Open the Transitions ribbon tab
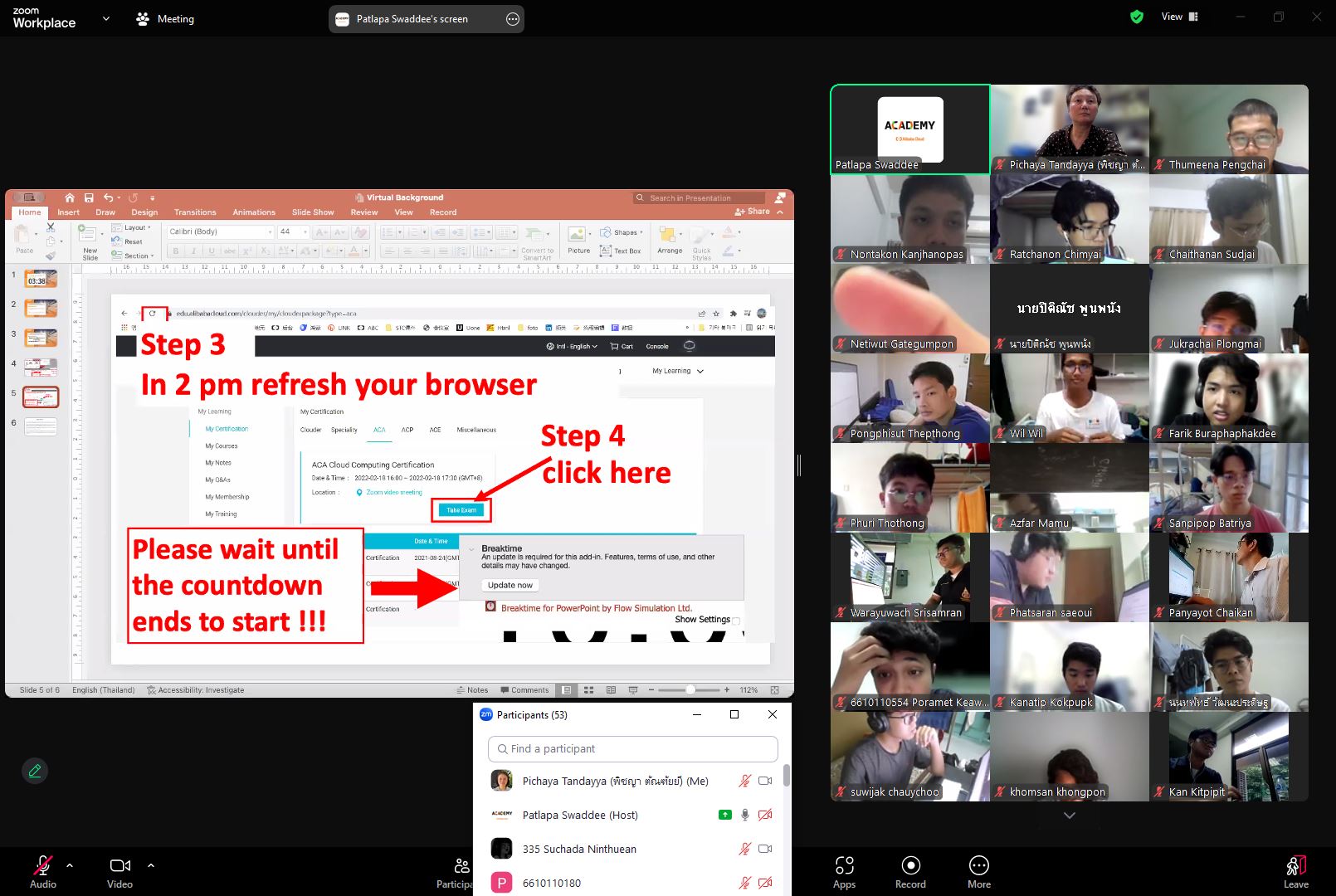1336x896 pixels. click(195, 212)
